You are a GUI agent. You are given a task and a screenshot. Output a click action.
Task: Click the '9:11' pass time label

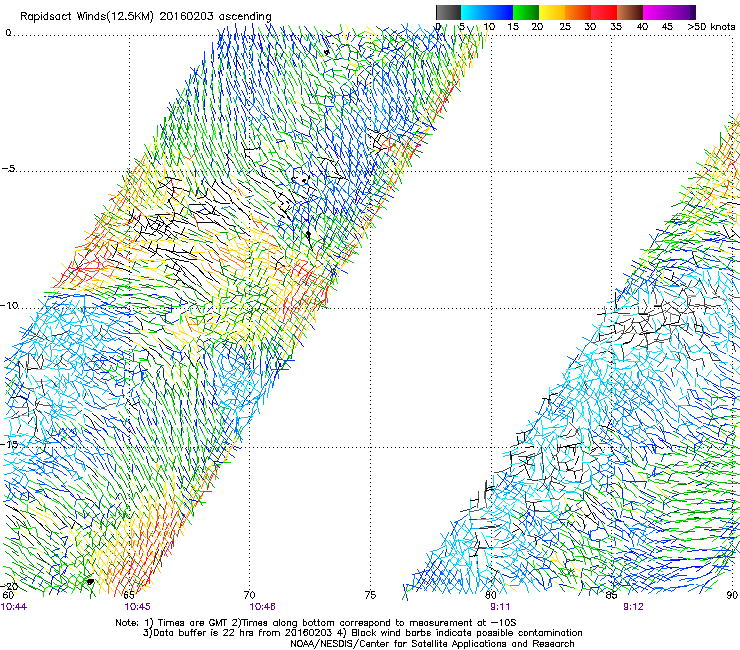click(x=500, y=607)
